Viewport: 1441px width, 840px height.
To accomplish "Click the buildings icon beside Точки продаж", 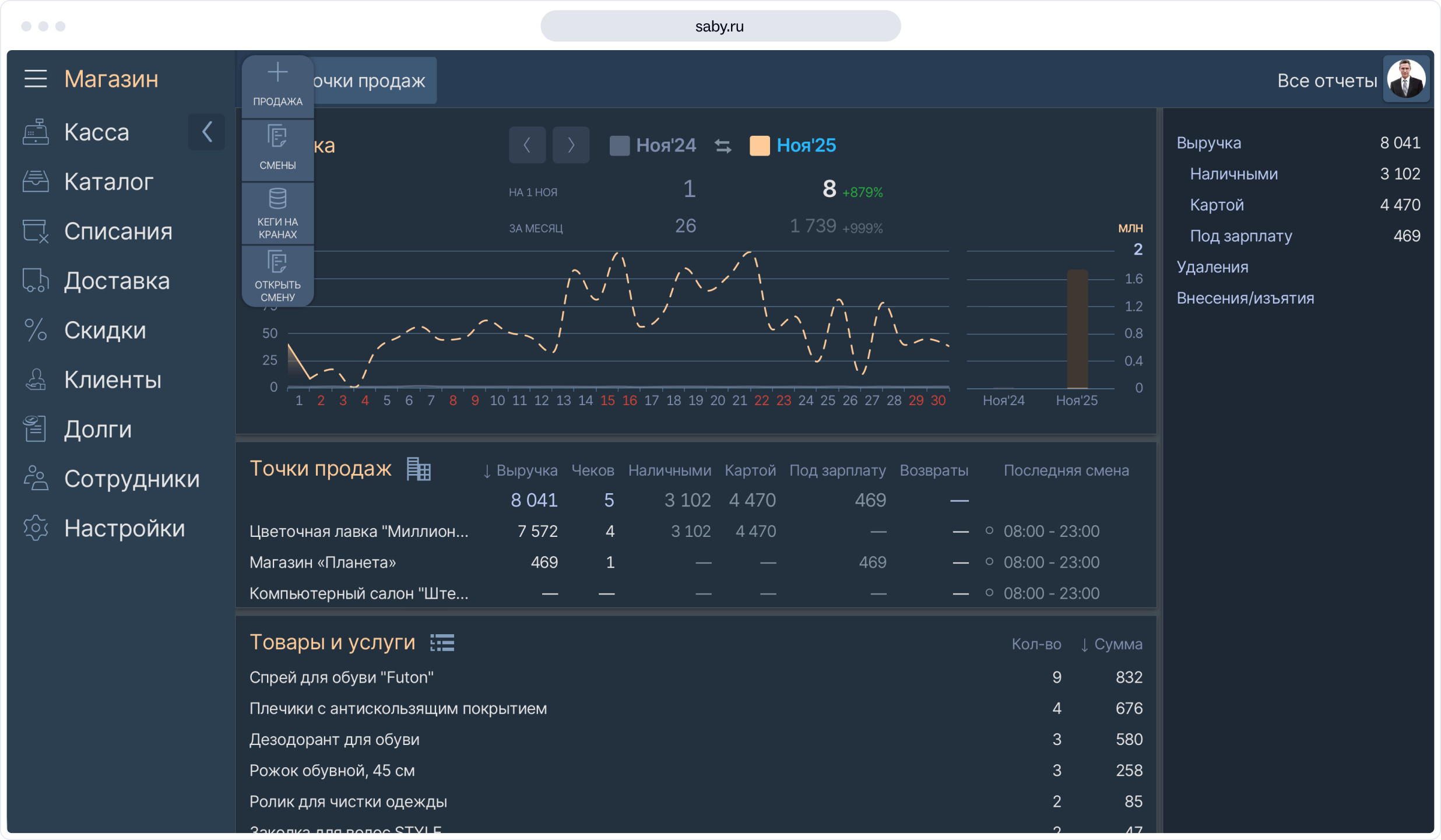I will 418,469.
